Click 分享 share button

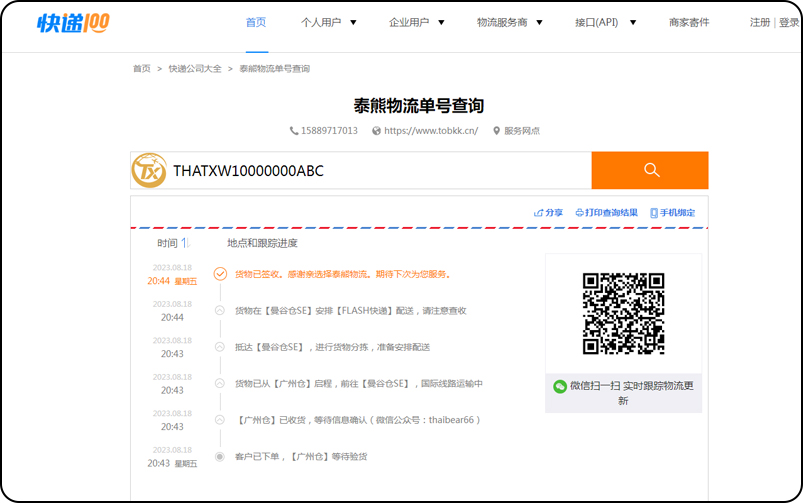pos(548,213)
